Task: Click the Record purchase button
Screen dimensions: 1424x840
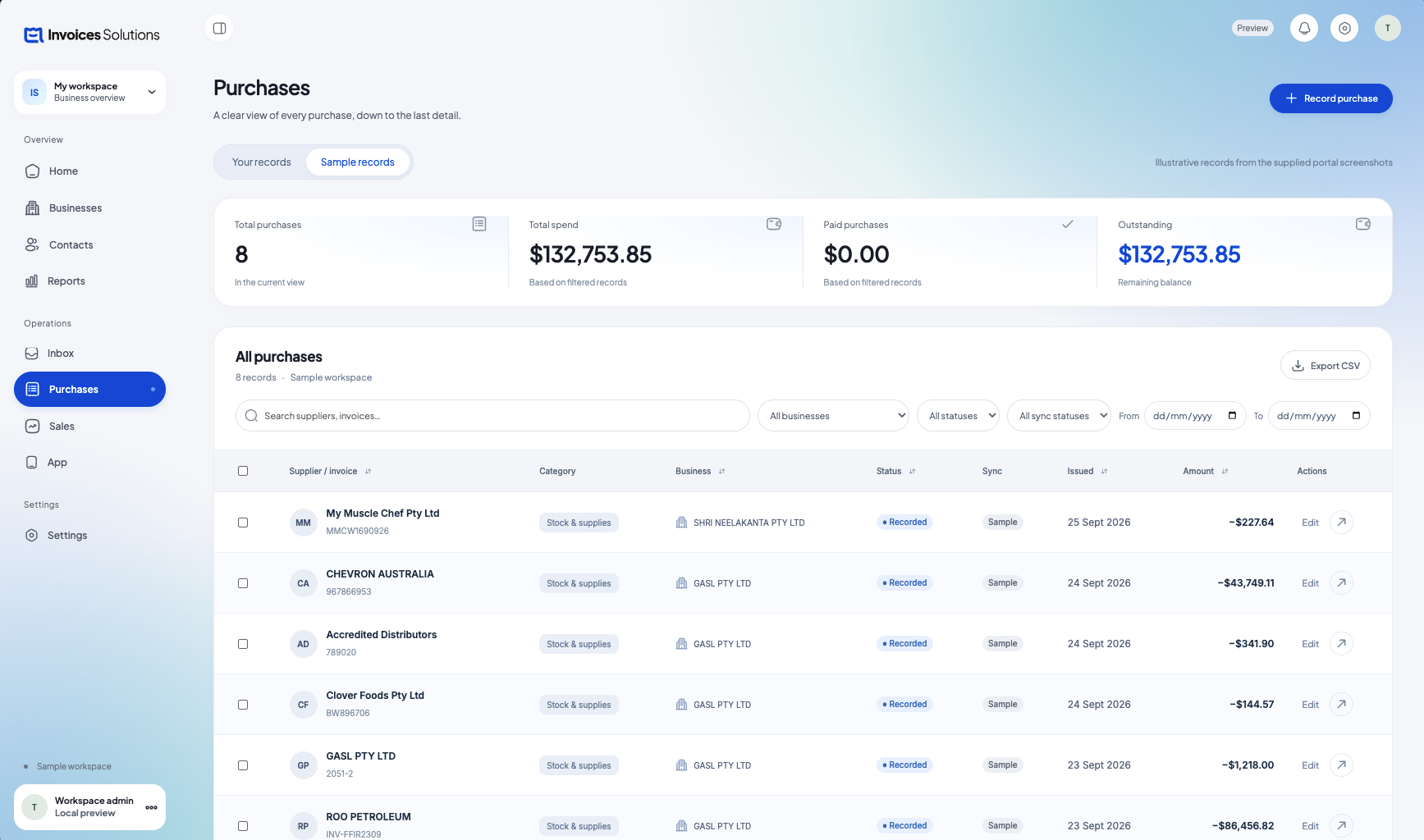Action: 1330,98
